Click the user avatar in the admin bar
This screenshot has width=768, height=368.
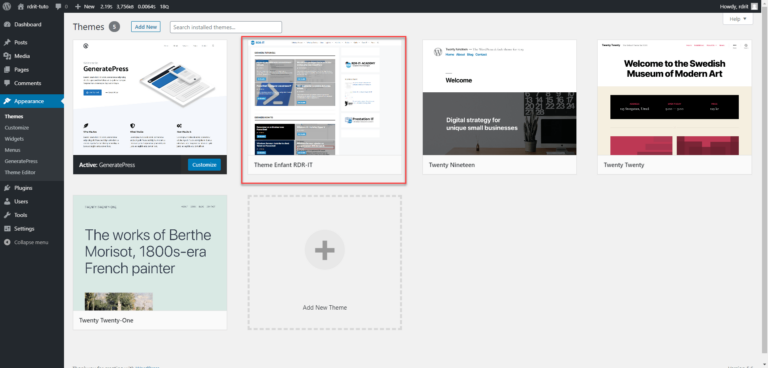754,7
